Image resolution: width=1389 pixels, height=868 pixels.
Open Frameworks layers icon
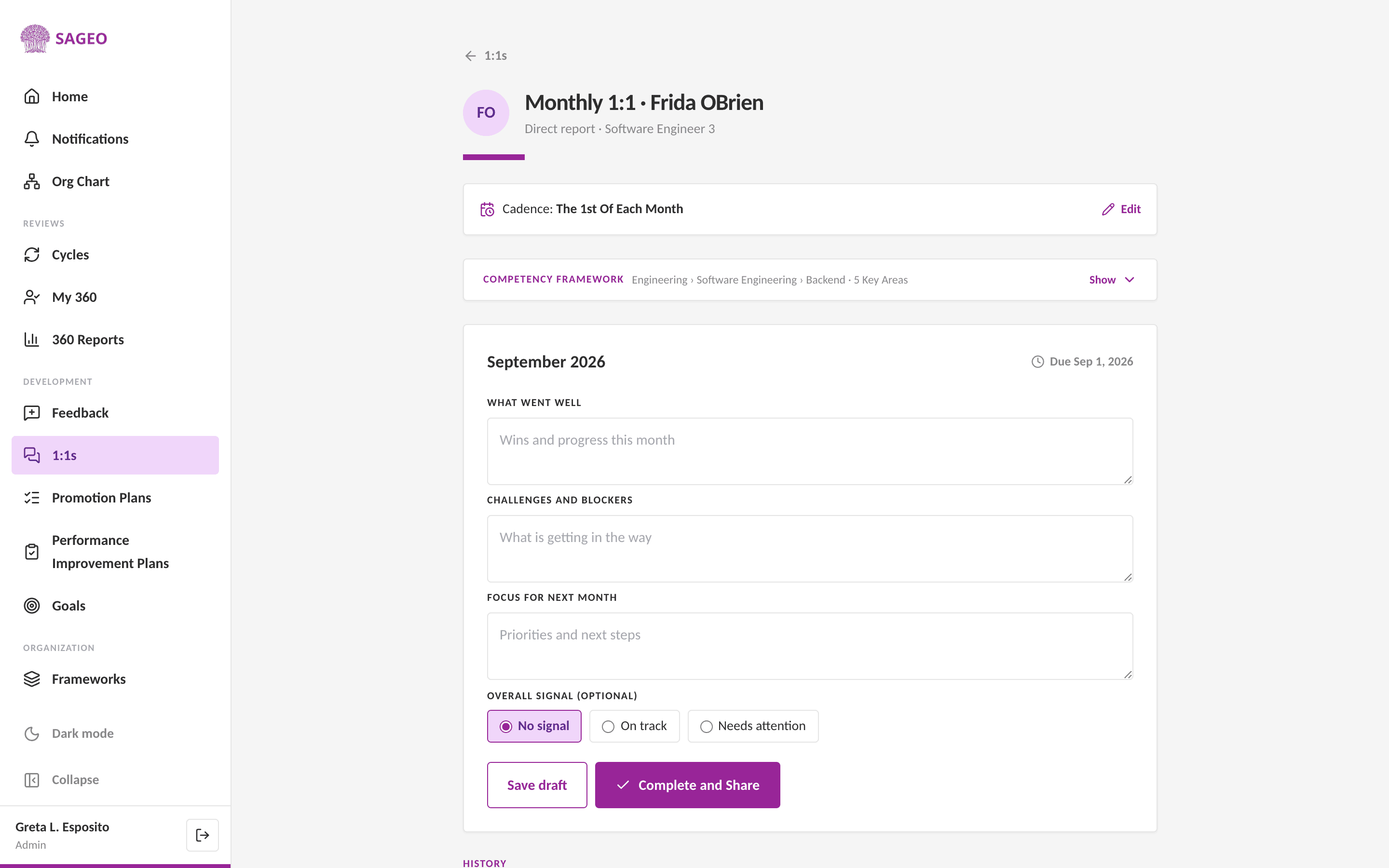pyautogui.click(x=31, y=679)
